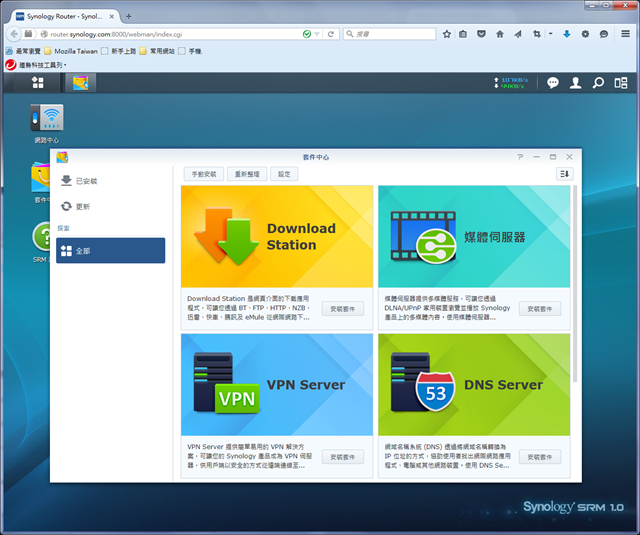Open the Pocket icon in toolbar
The height and width of the screenshot is (535, 640).
point(481,34)
